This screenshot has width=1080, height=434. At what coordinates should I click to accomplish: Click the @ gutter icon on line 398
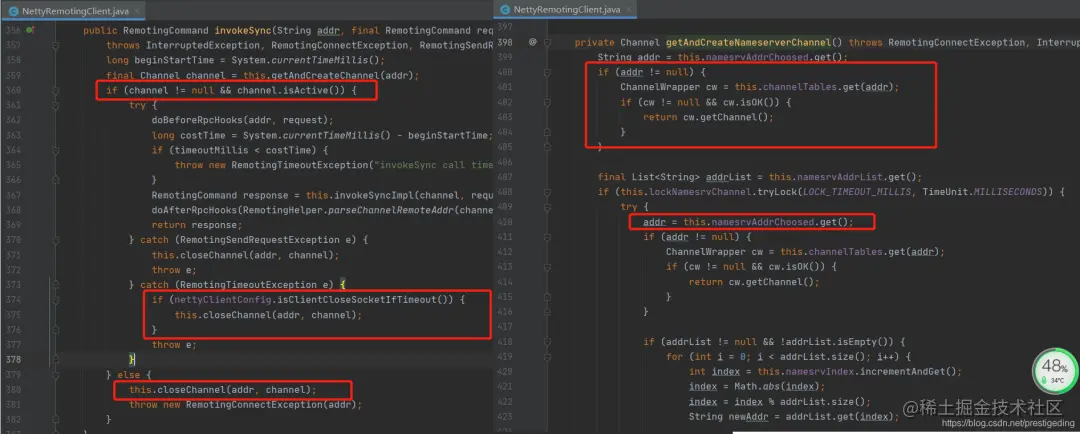[532, 42]
